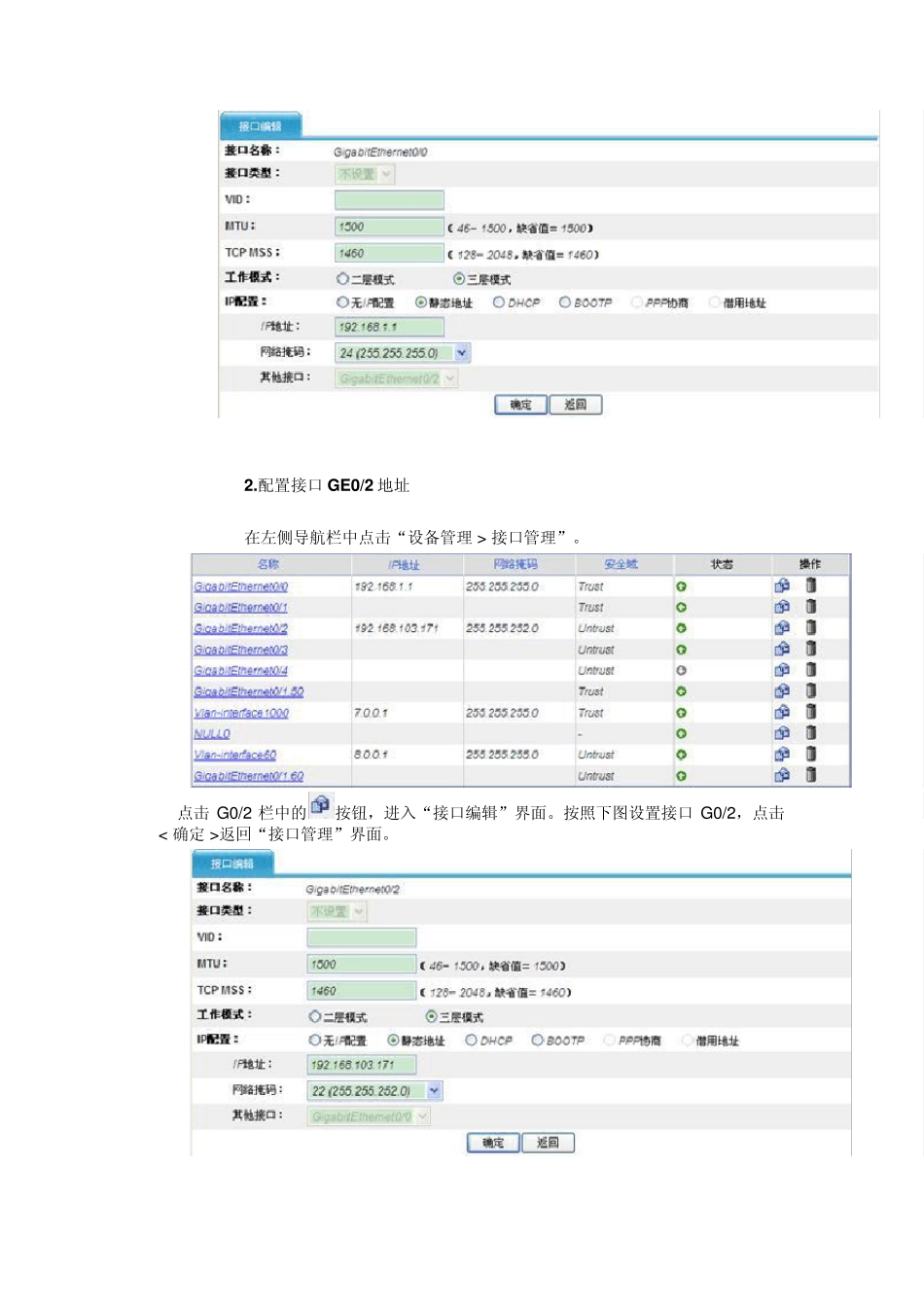Screen dimensions: 924x1307
Task: Open edit icon for GigabitEthernet0/1.60 row
Action: (x=781, y=775)
